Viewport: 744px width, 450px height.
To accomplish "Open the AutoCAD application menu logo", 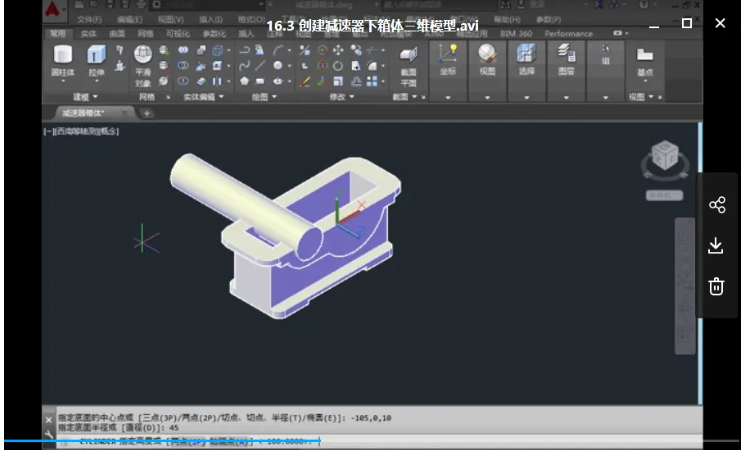I will pos(52,9).
